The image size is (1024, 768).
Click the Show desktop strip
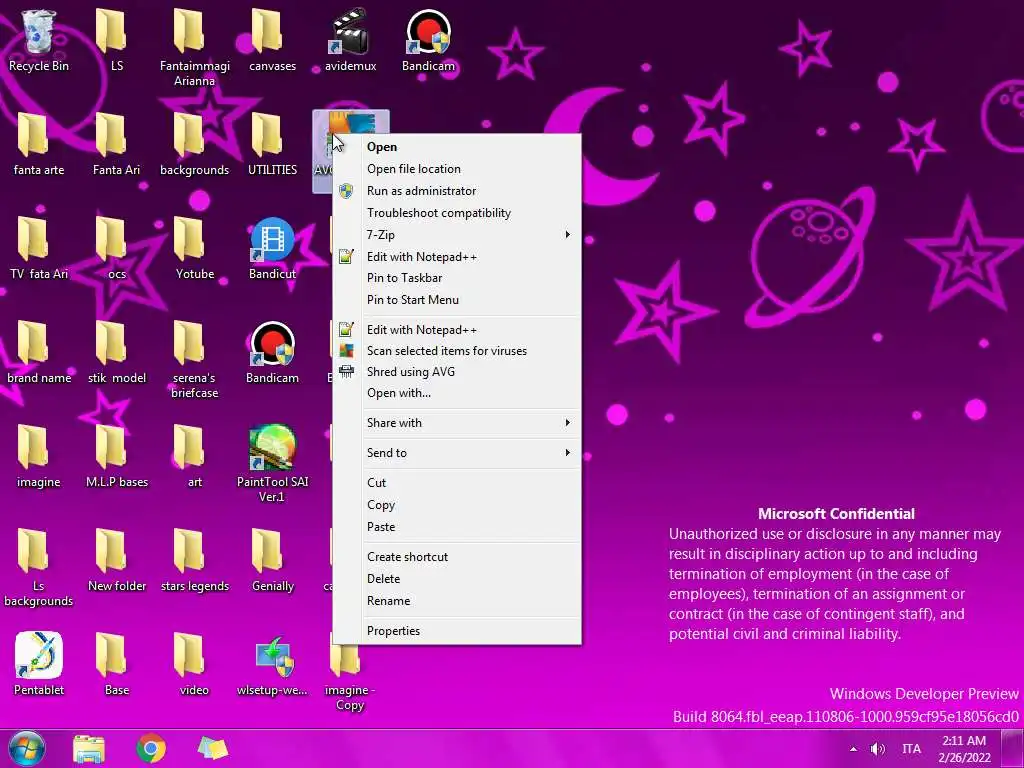1013,748
